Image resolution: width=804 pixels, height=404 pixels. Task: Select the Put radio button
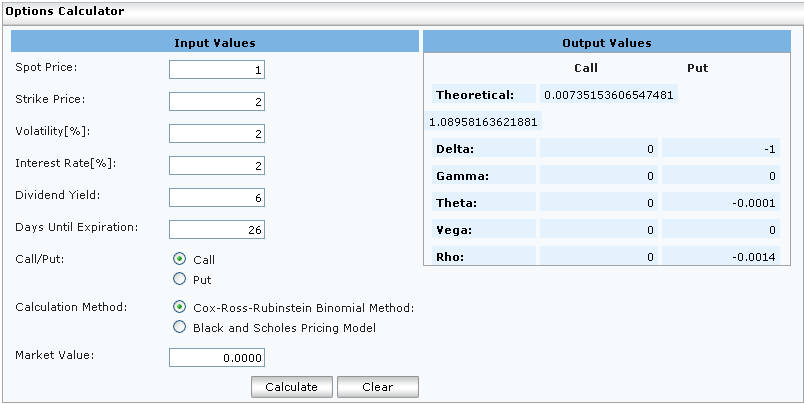(180, 279)
